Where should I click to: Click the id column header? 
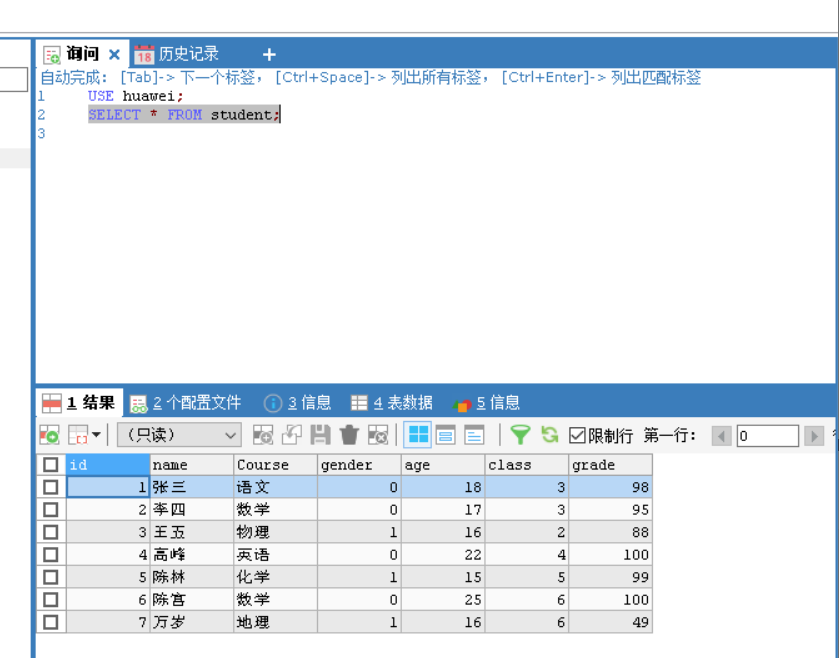[x=108, y=465]
